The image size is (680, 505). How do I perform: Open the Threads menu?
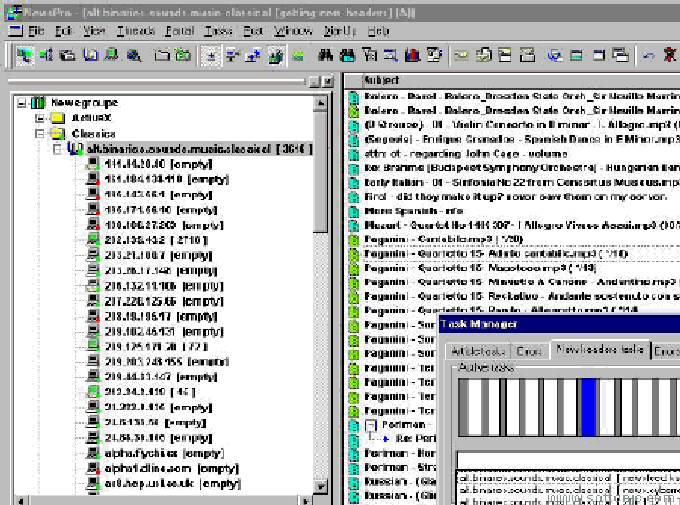136,31
